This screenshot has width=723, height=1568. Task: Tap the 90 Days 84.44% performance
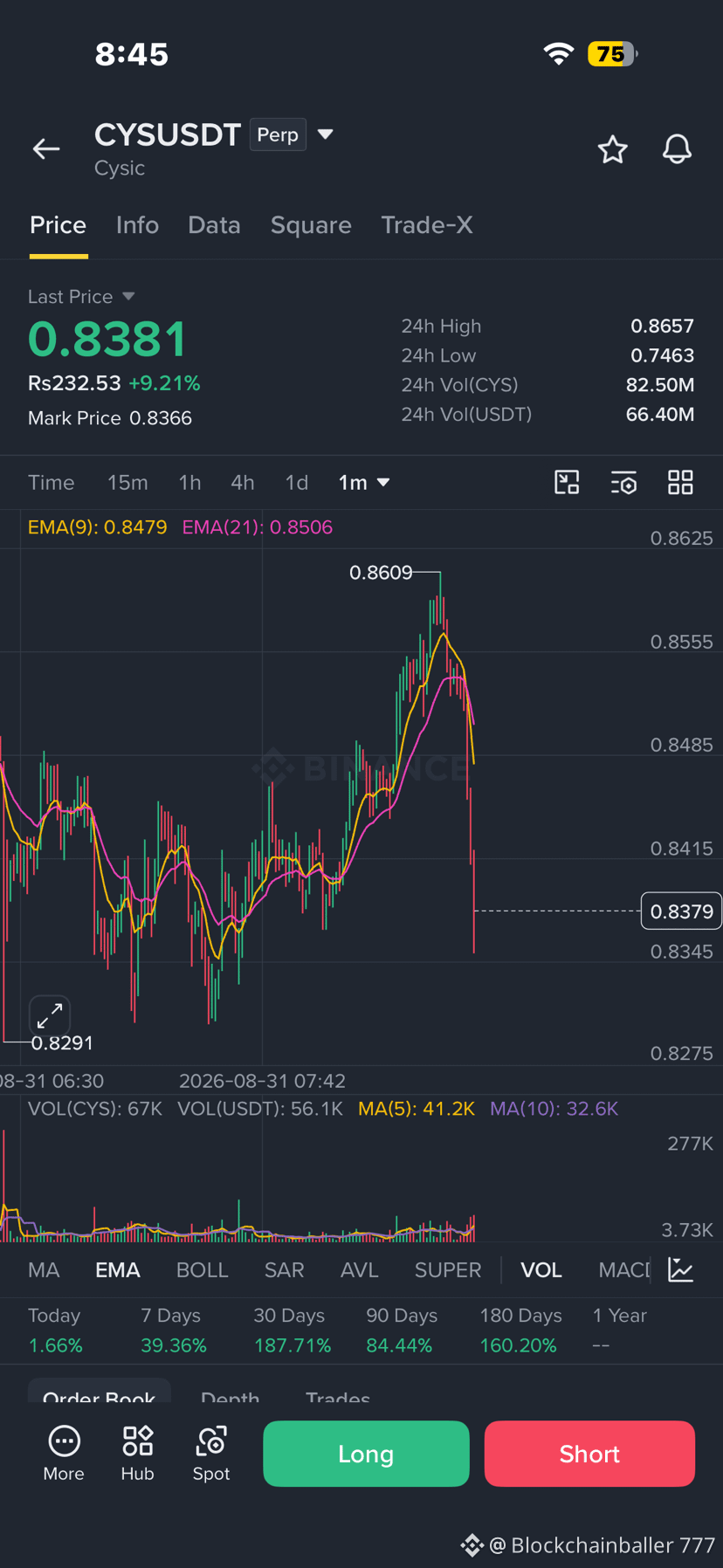pos(402,1331)
